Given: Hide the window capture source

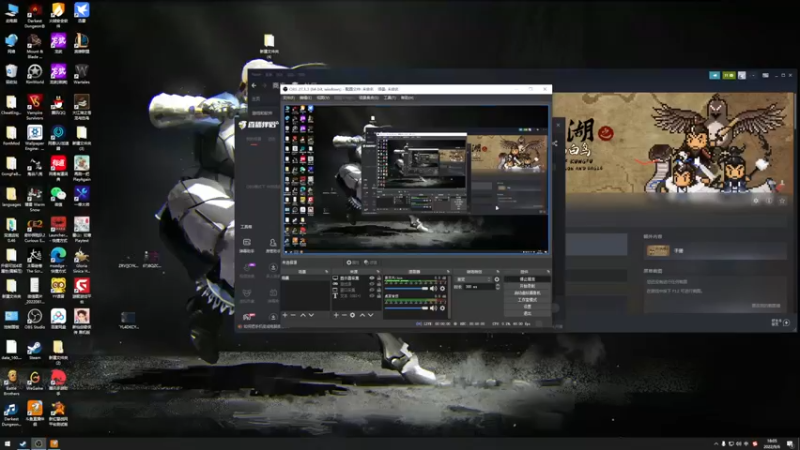Looking at the screenshot, I should [371, 290].
